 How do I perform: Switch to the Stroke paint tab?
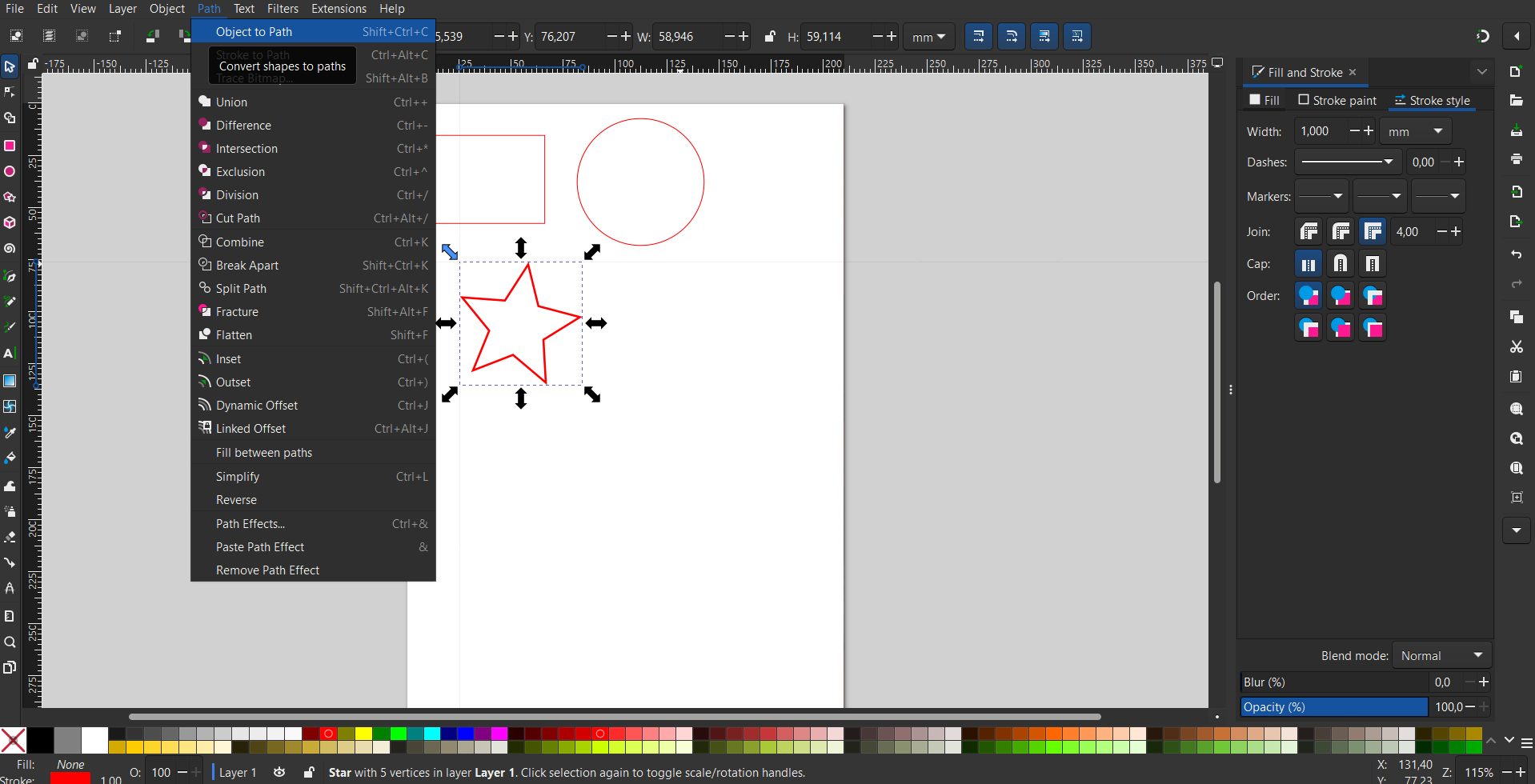click(x=1337, y=101)
